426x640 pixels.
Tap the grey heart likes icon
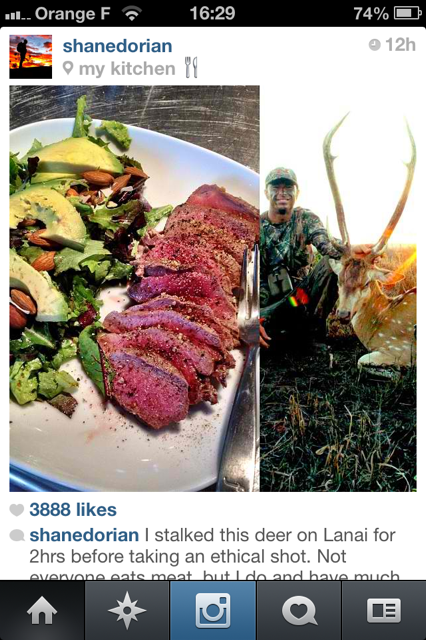[x=17, y=510]
